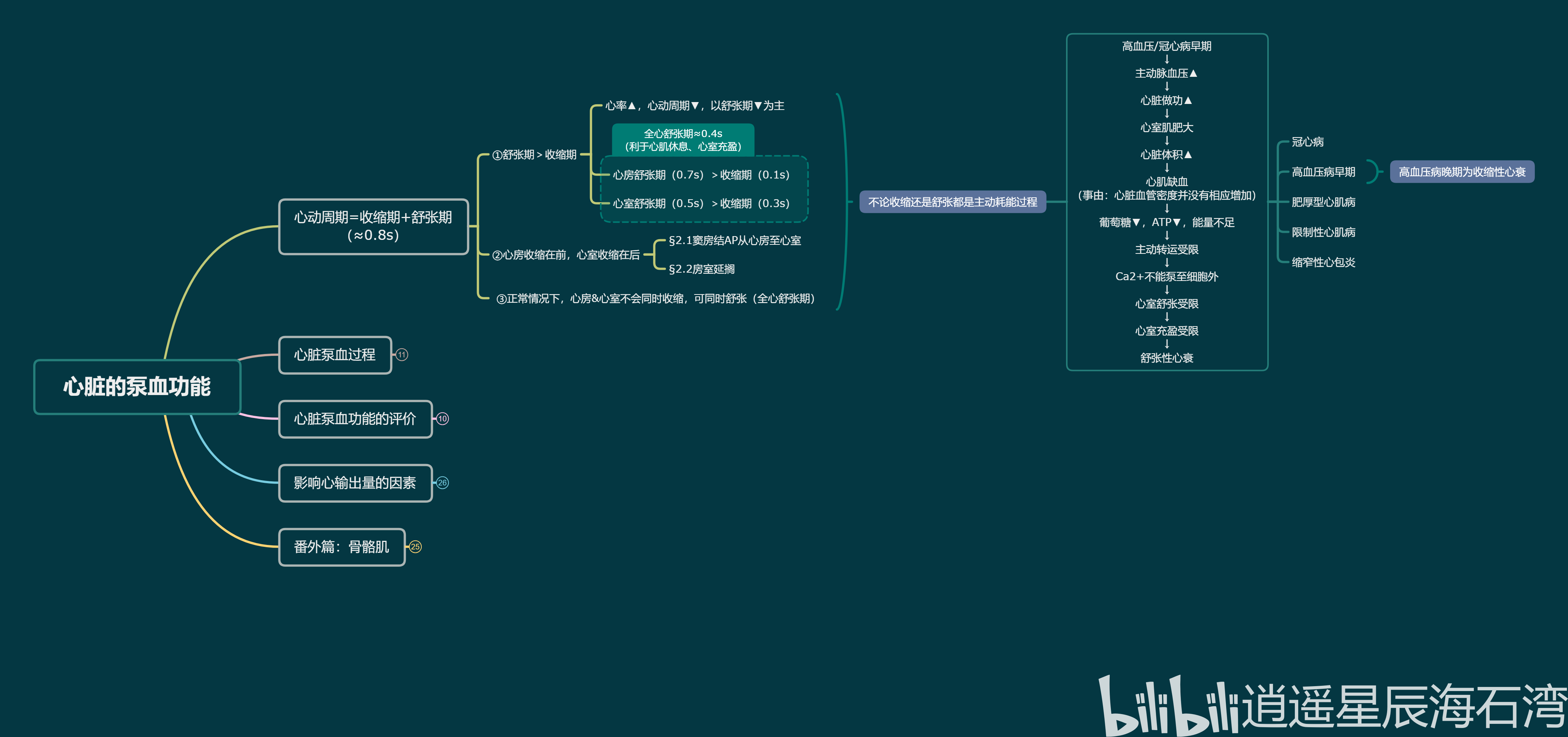The height and width of the screenshot is (737, 1568).
Task: Select the 心脏泵血功能的评价 topic box
Action: [x=355, y=419]
